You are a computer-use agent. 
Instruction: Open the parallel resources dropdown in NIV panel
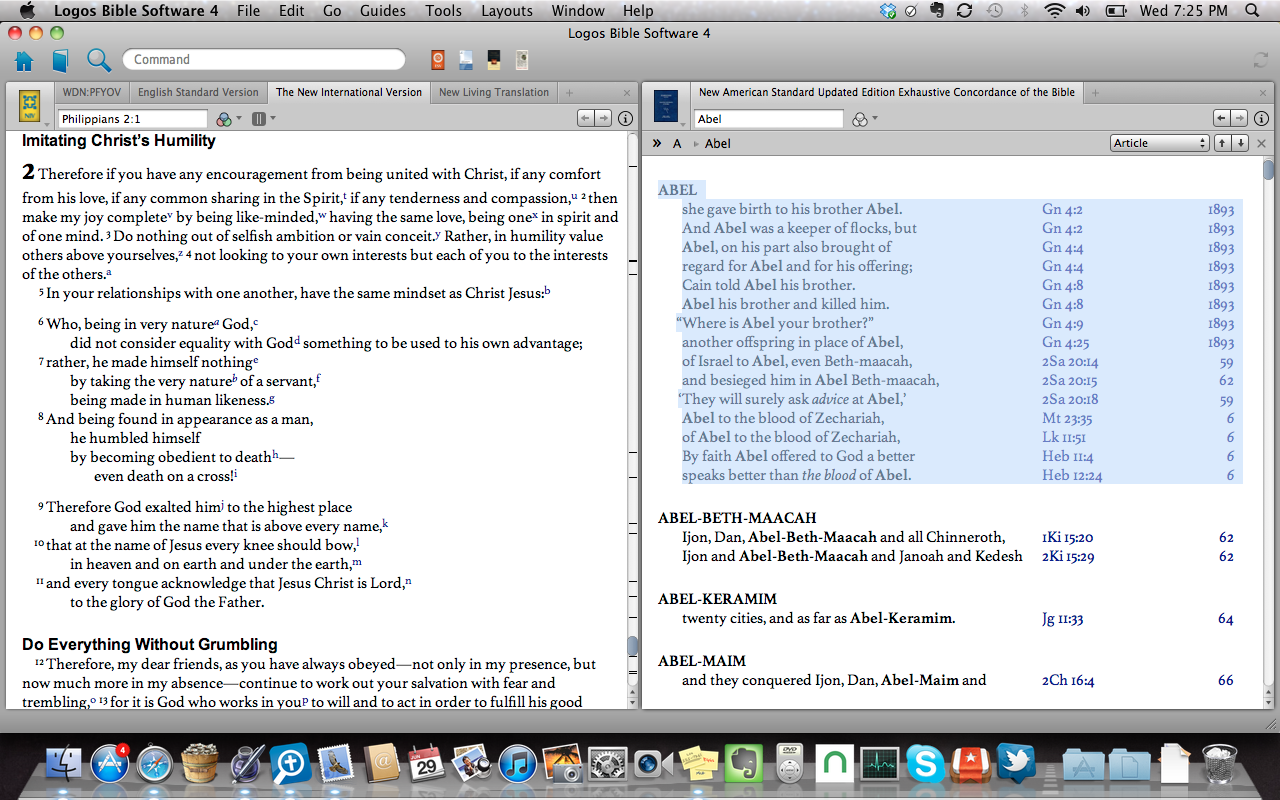coord(264,119)
